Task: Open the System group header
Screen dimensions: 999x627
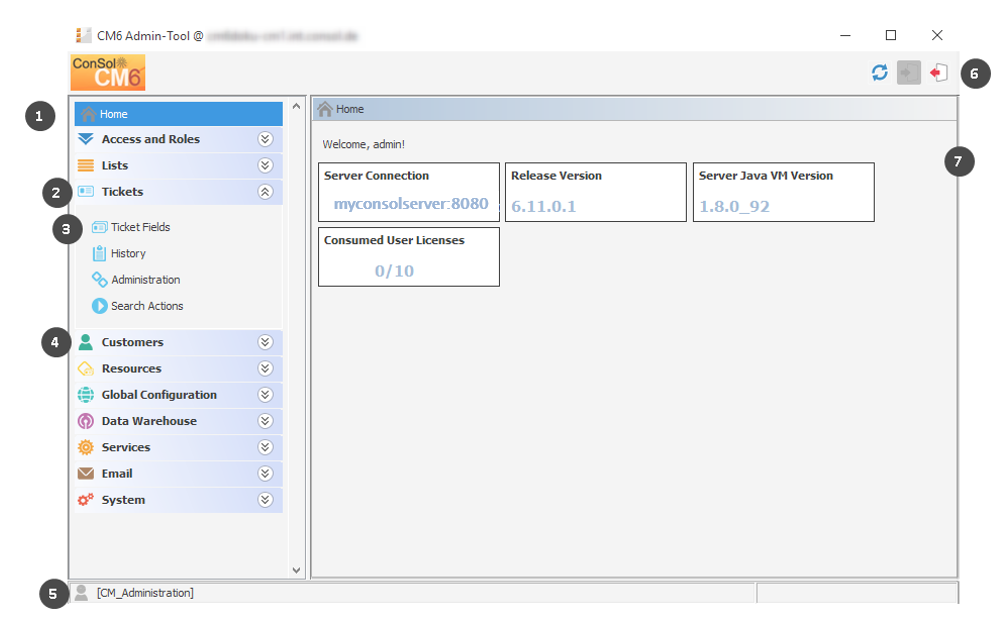Action: tap(123, 500)
